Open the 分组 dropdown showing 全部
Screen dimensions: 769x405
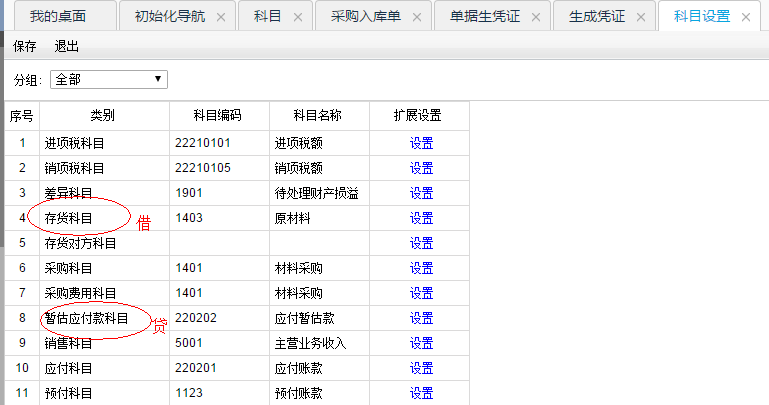click(x=108, y=79)
